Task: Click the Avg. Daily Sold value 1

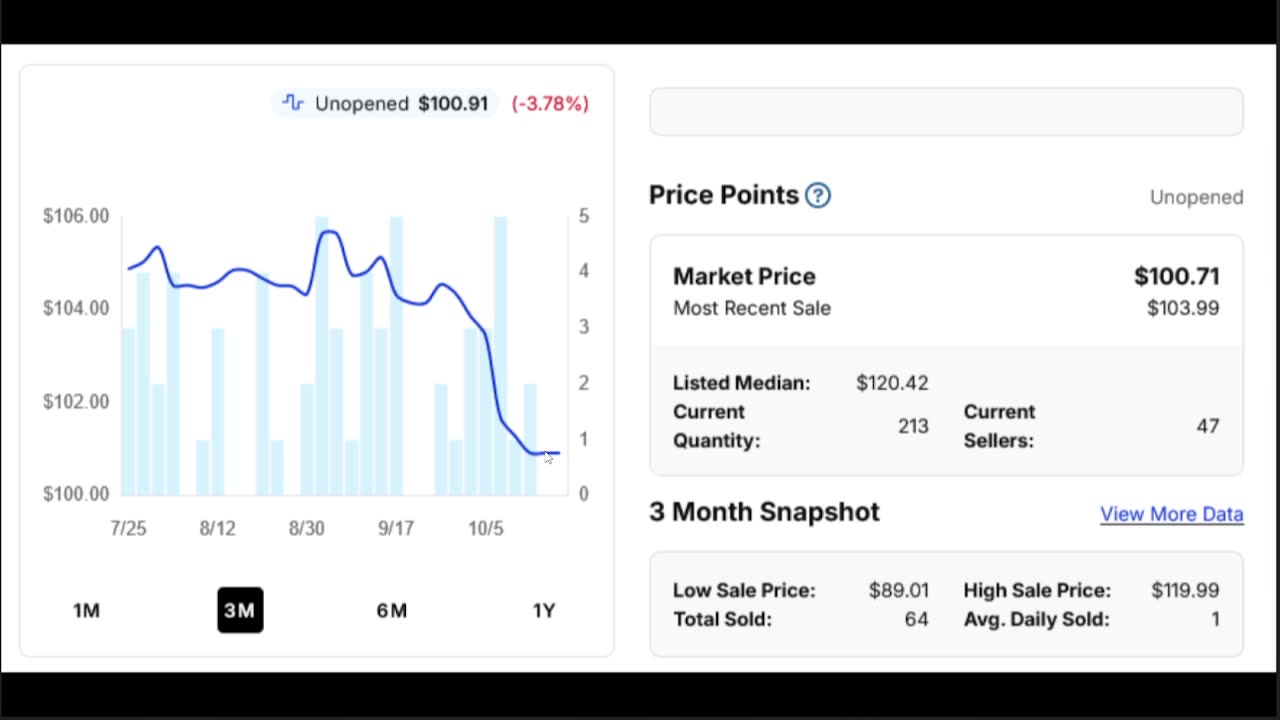Action: [x=1215, y=619]
